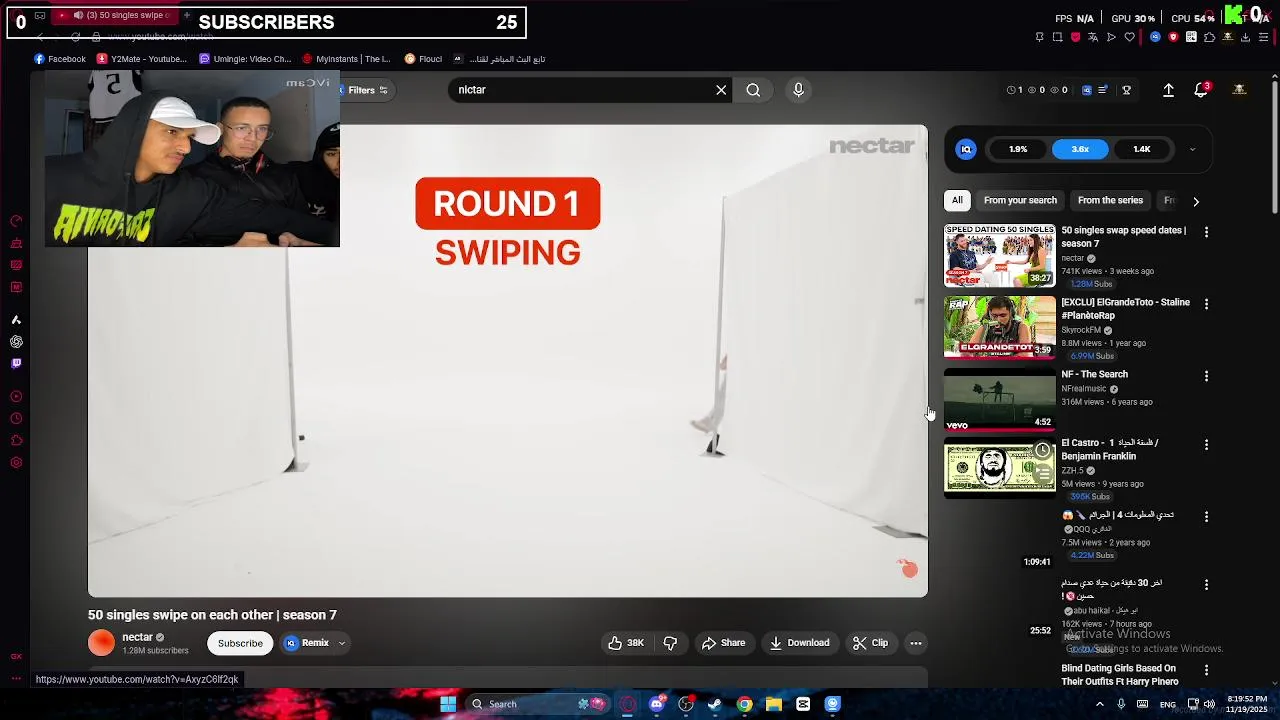Viewport: 1280px width, 720px height.
Task: Open the MyInstants bookmark
Action: (346, 59)
